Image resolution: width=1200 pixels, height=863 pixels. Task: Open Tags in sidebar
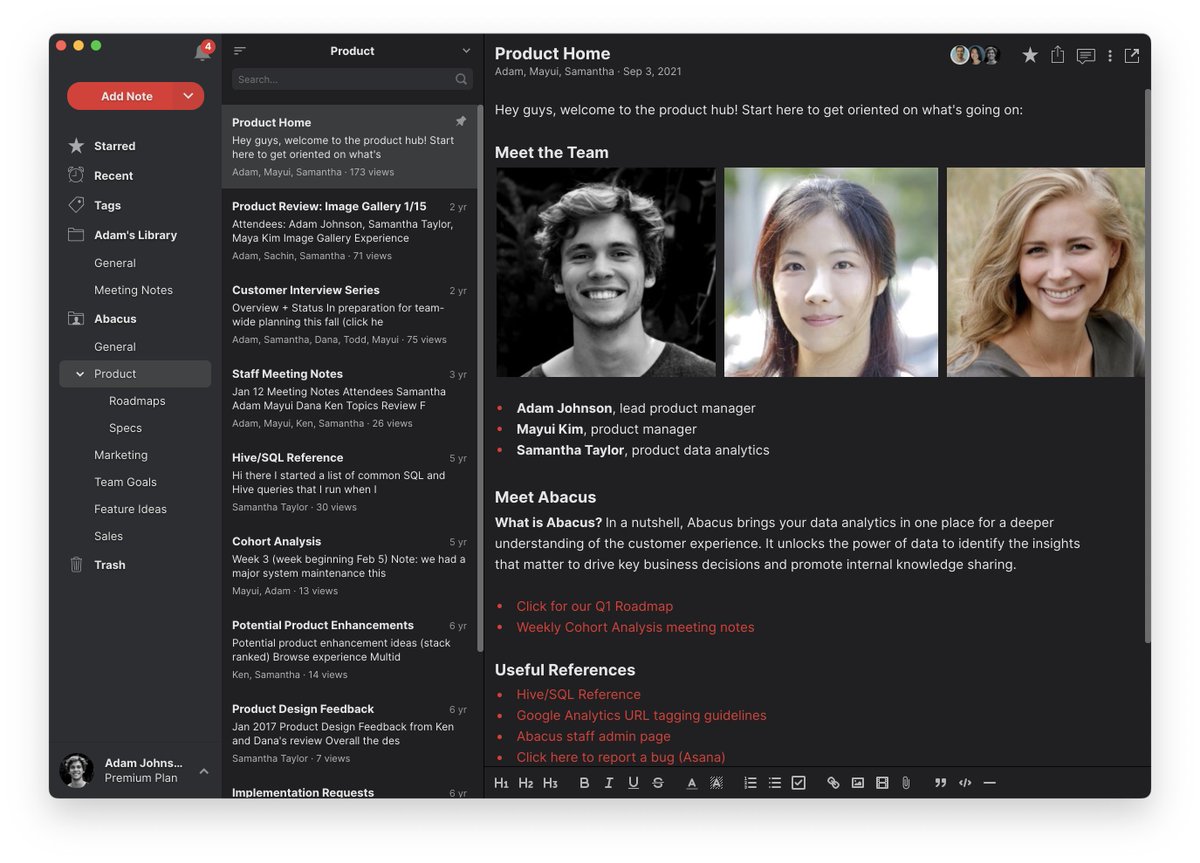tap(107, 205)
